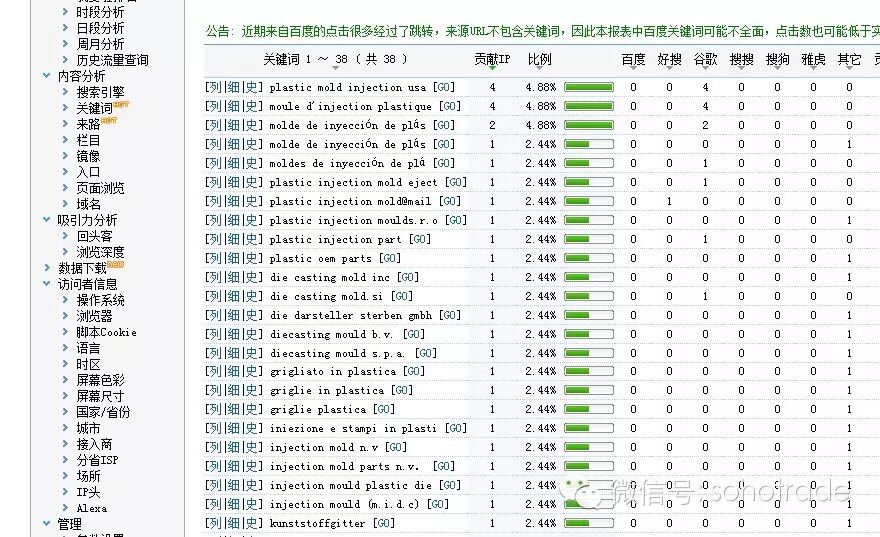Open 城市 in the sidebar
The width and height of the screenshot is (880, 537).
click(88, 428)
